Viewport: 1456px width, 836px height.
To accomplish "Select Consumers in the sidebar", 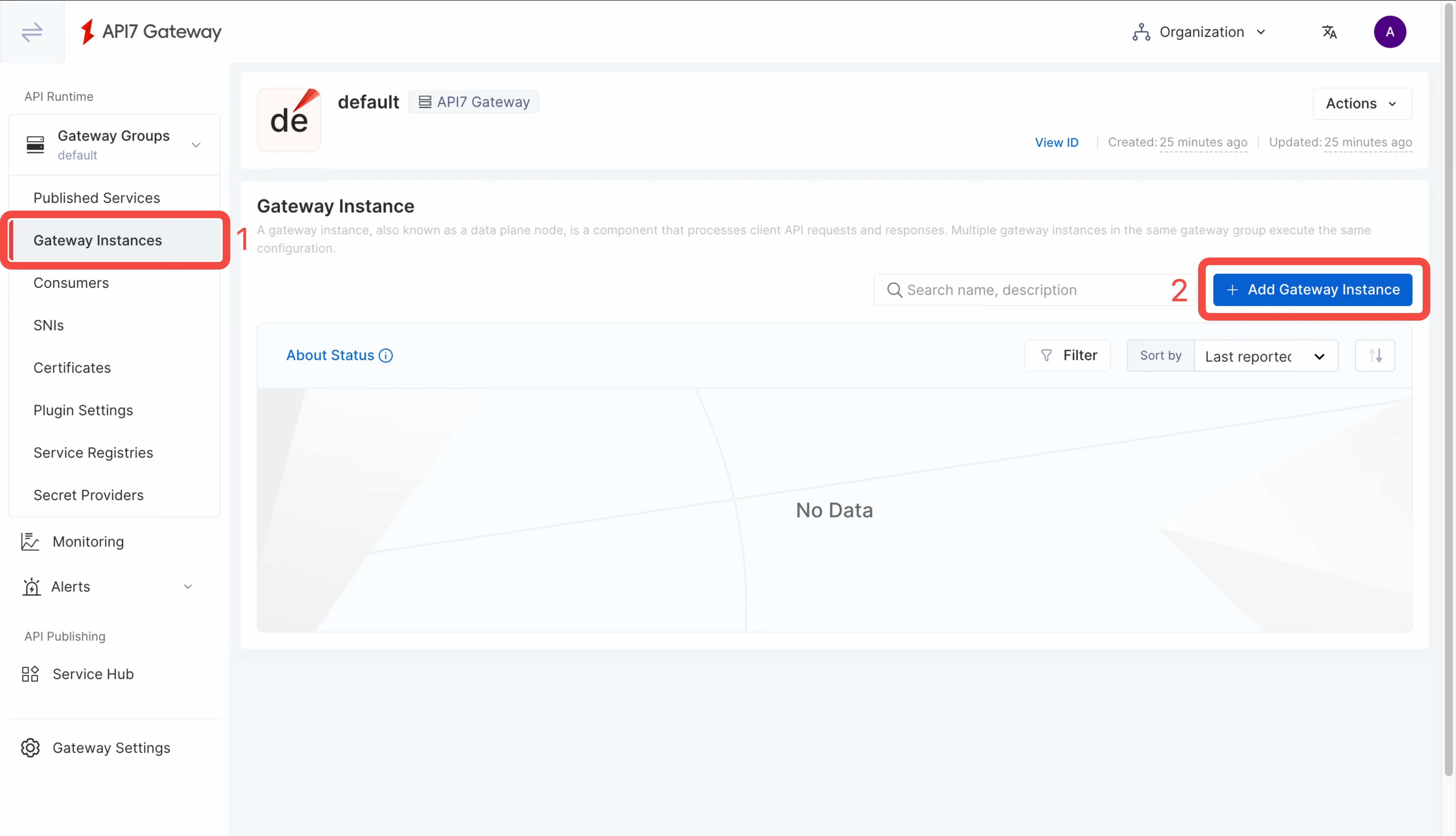I will pyautogui.click(x=71, y=283).
